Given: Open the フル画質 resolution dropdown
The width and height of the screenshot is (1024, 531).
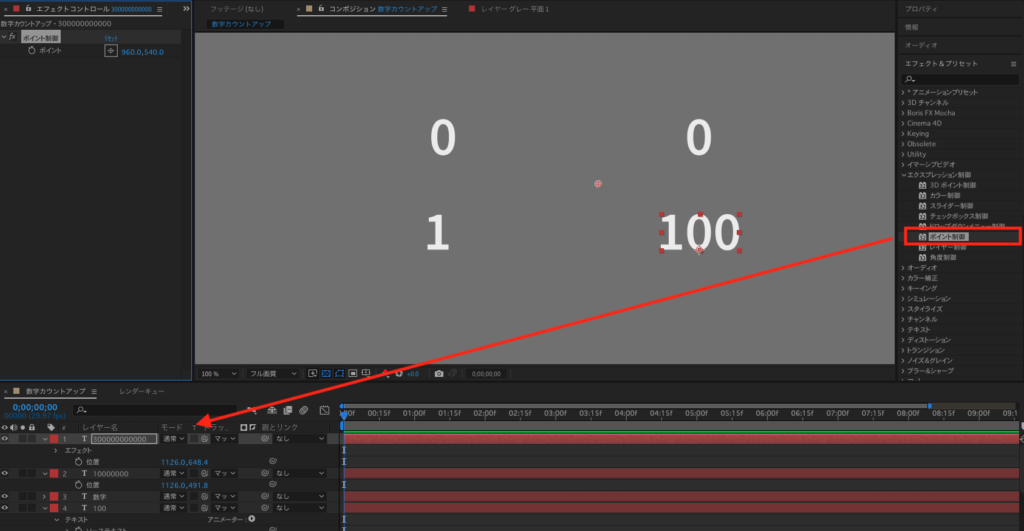Looking at the screenshot, I should pos(273,373).
